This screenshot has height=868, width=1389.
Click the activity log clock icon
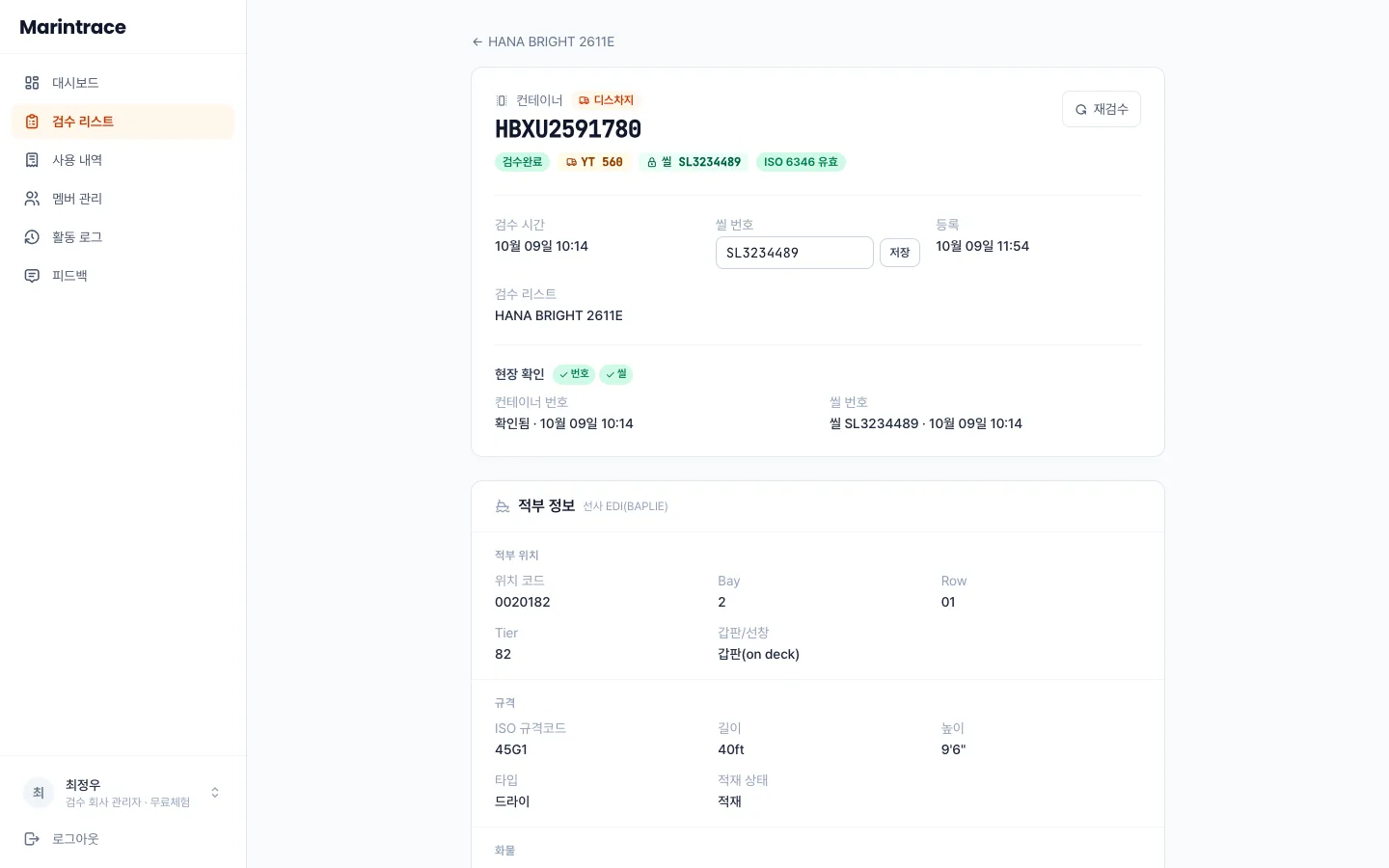[32, 237]
